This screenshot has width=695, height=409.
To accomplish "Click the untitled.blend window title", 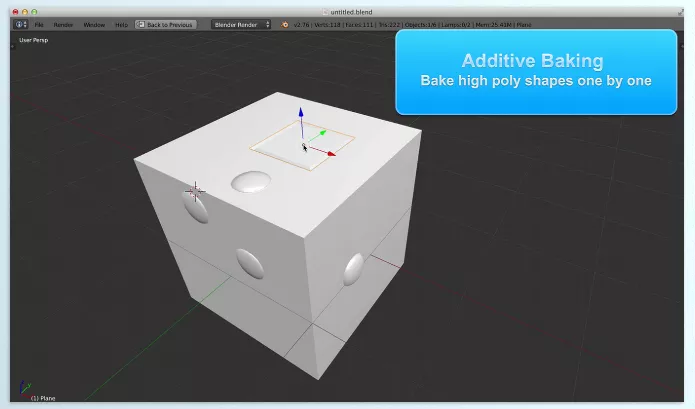I will (351, 12).
